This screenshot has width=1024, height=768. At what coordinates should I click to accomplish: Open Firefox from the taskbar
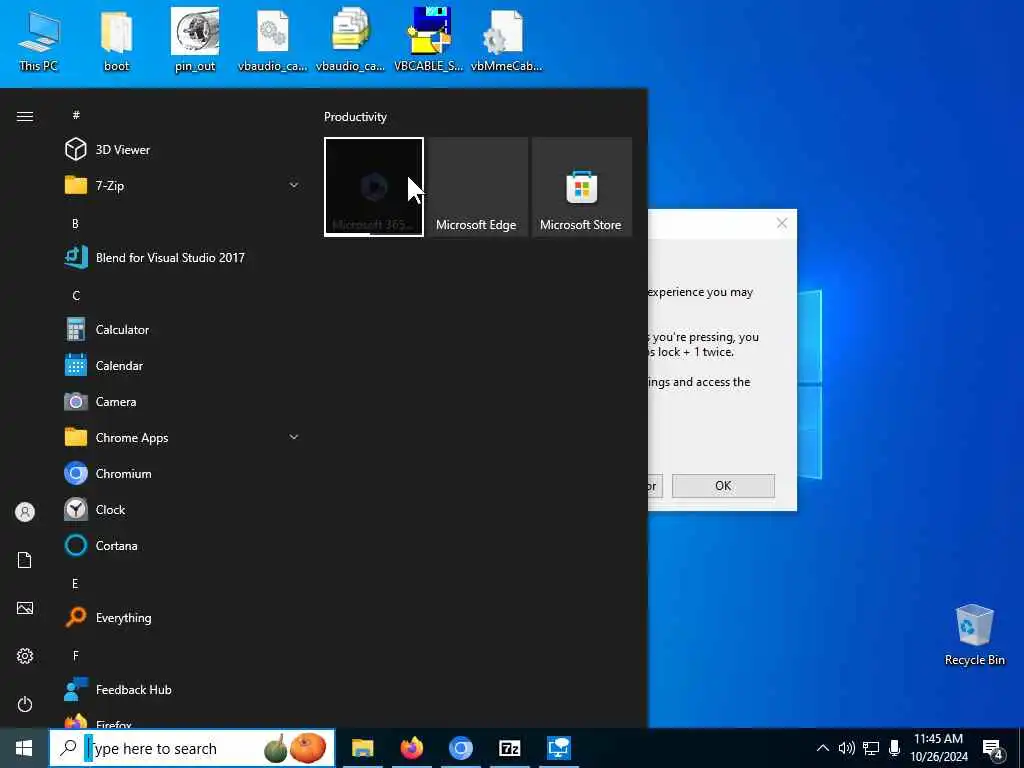click(x=411, y=748)
